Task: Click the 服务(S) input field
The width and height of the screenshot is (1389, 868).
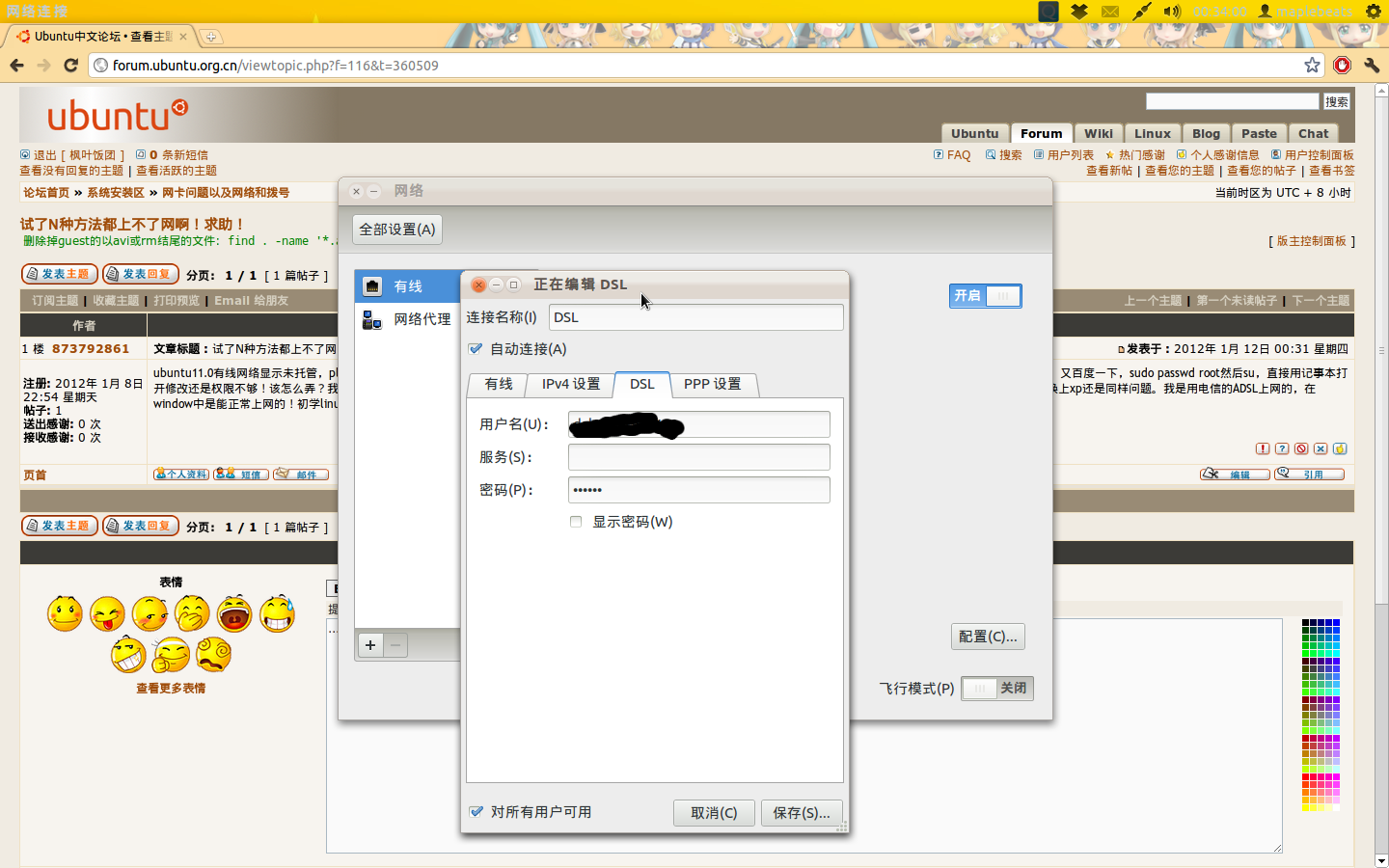Action: point(698,457)
